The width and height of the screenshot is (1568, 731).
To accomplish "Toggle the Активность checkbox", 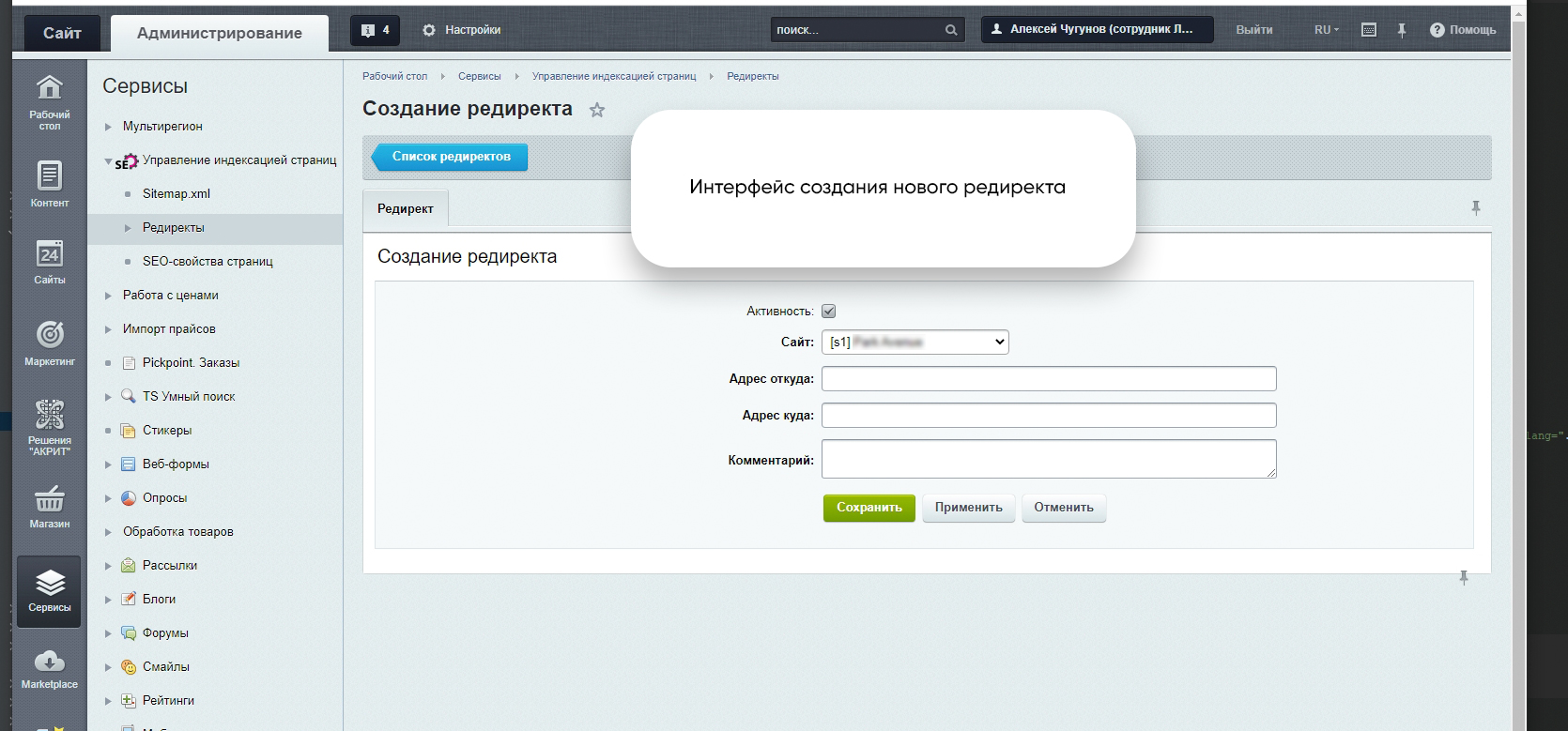I will [x=828, y=312].
